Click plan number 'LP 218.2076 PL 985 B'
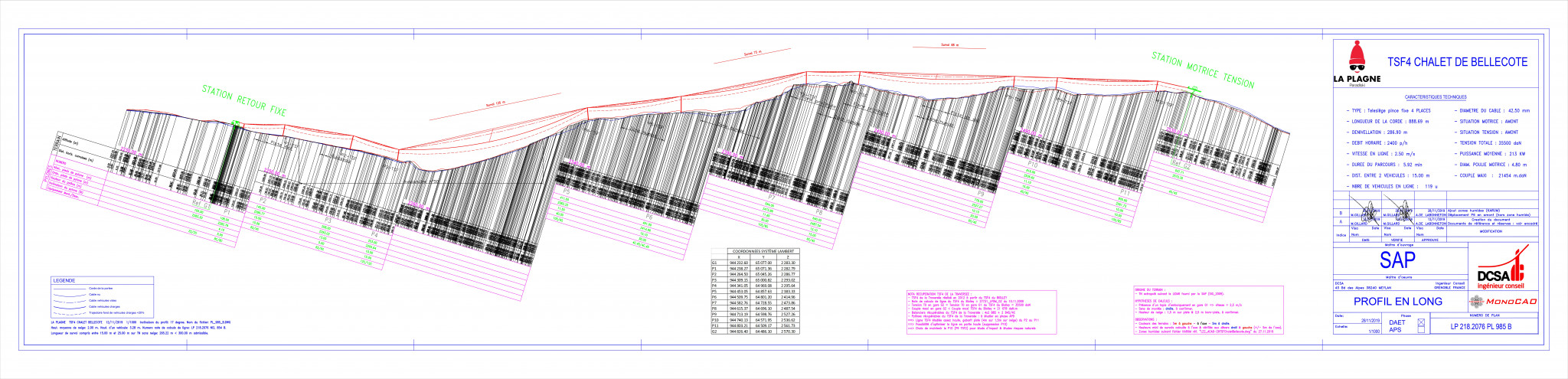Viewport: 1568px width, 379px height. [1481, 327]
